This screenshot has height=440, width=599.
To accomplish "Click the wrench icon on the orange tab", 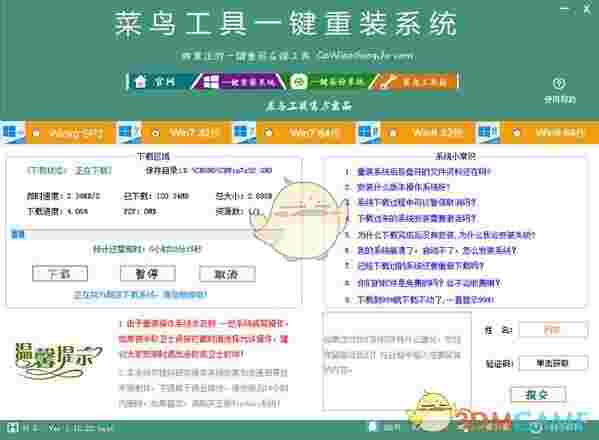I will tap(387, 82).
